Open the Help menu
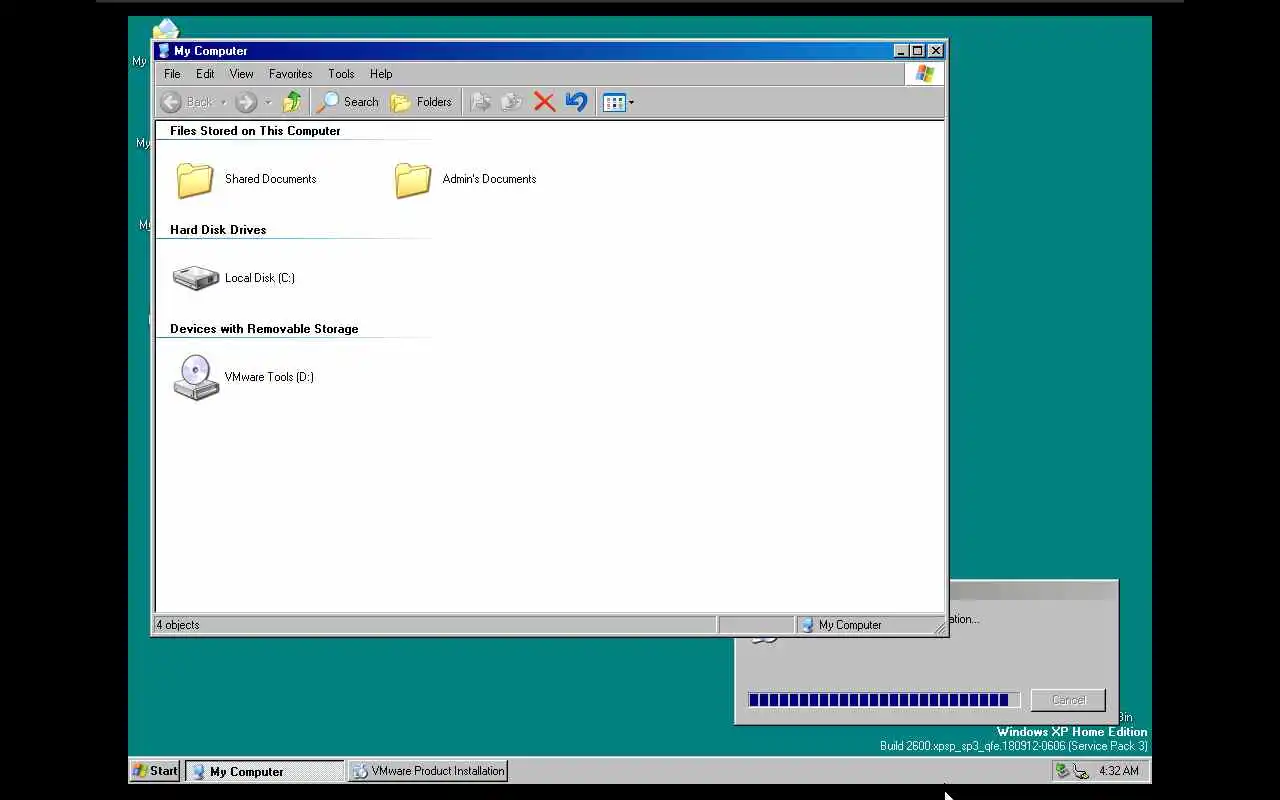This screenshot has width=1280, height=800. 381,74
